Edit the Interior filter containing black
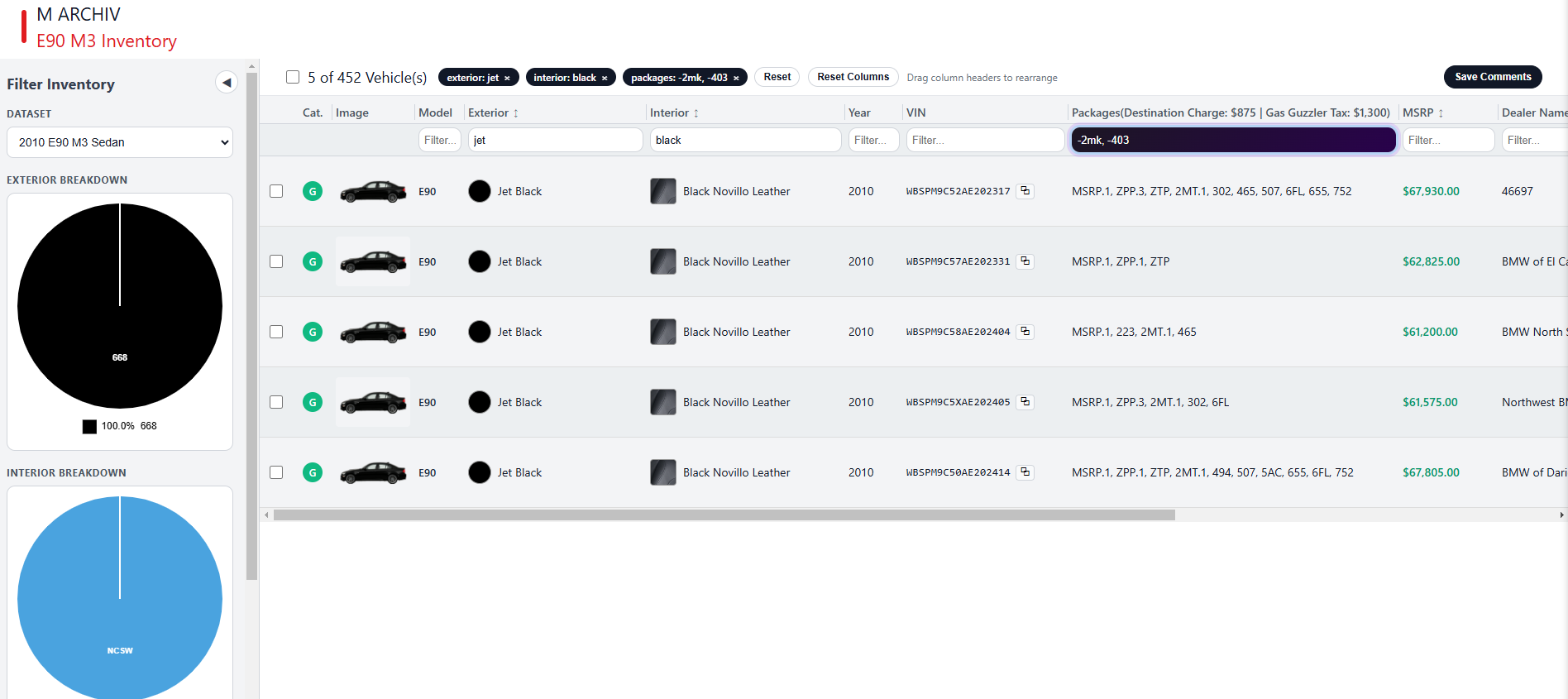The width and height of the screenshot is (1568, 699). (746, 140)
